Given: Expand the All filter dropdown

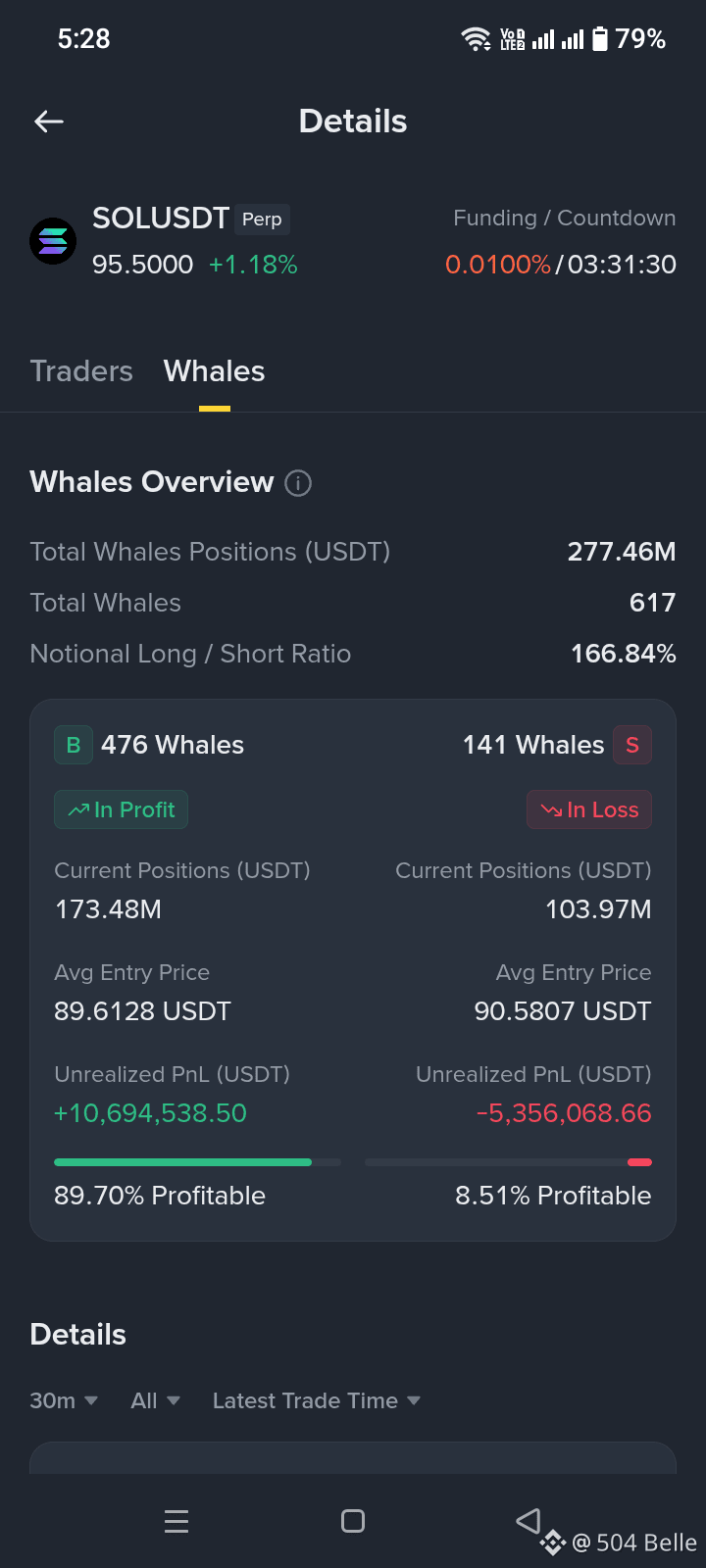Looking at the screenshot, I should (156, 1400).
